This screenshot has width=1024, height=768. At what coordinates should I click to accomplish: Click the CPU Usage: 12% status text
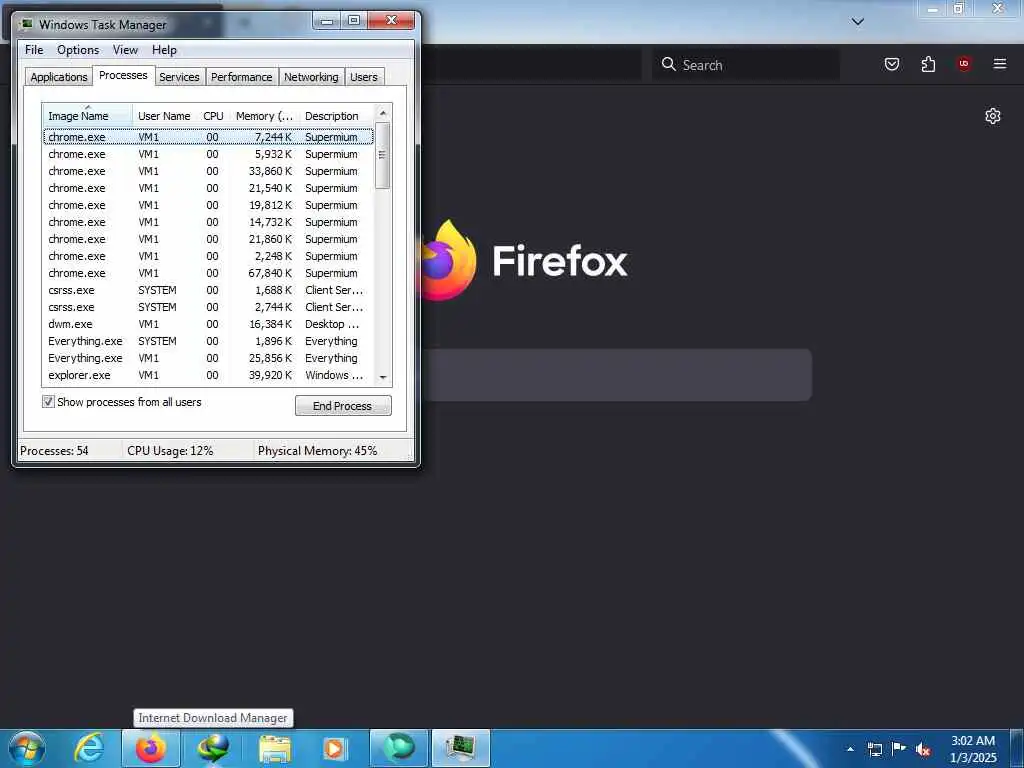(170, 451)
